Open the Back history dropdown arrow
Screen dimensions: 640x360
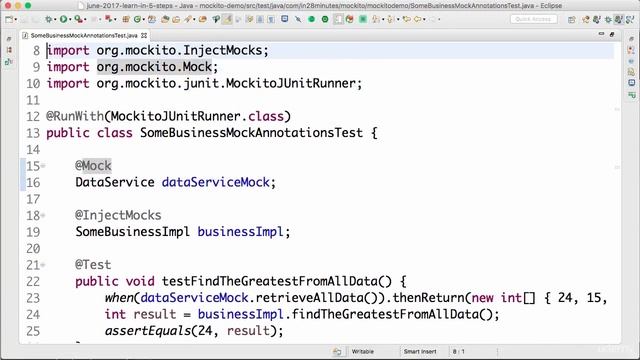click(x=424, y=19)
